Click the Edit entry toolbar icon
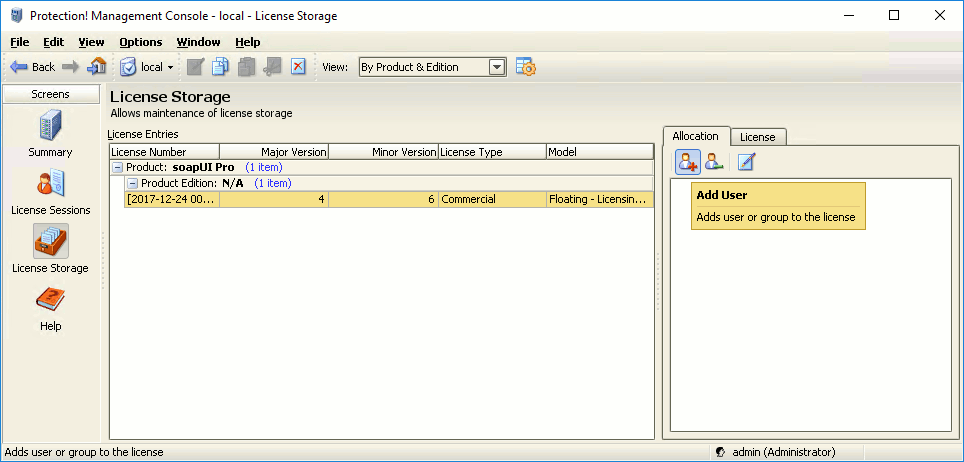 (195, 66)
